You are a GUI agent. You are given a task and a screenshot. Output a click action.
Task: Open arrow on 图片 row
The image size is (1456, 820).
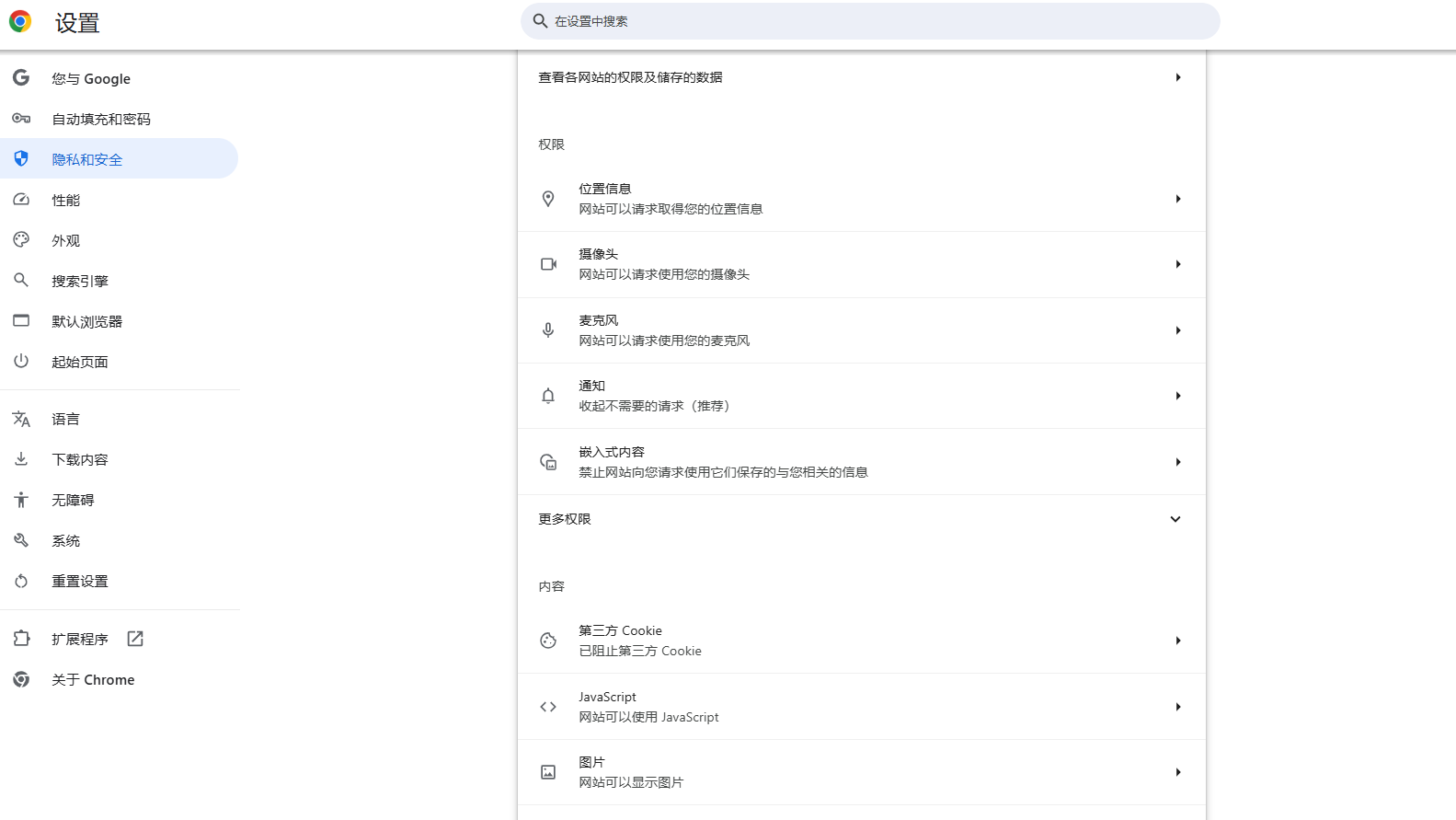point(1178,772)
